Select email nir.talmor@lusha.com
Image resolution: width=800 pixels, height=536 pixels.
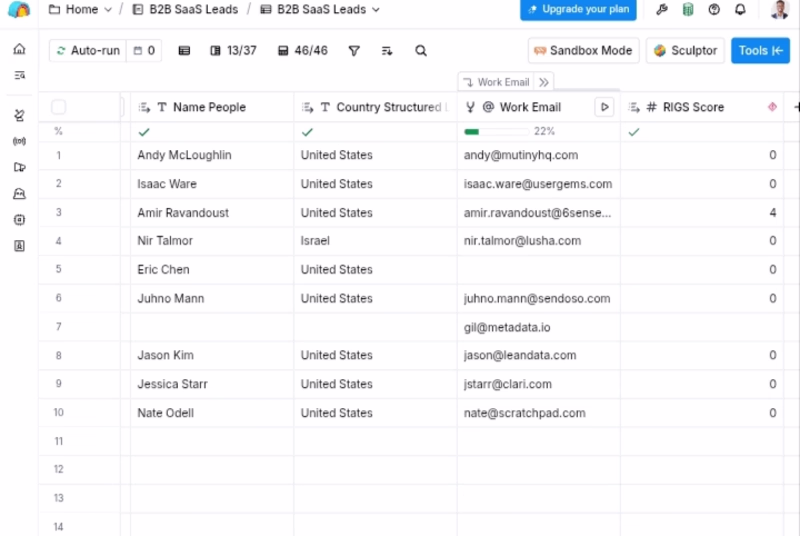(x=538, y=241)
